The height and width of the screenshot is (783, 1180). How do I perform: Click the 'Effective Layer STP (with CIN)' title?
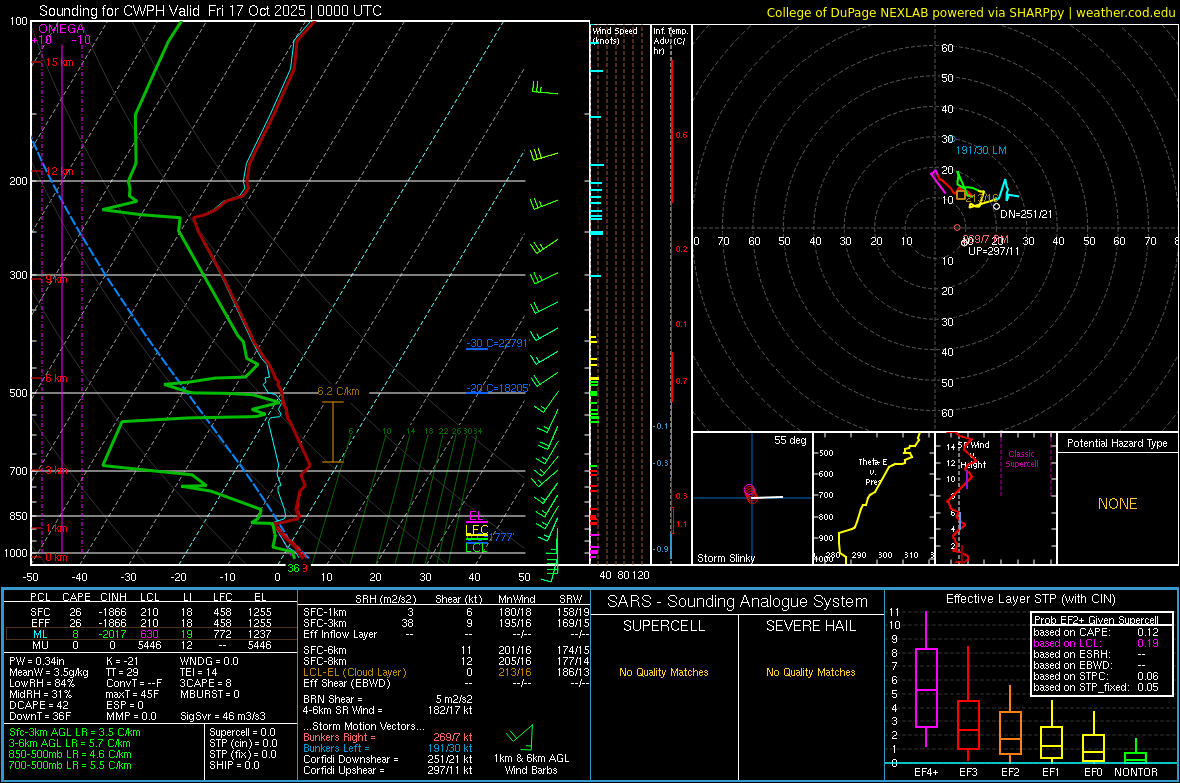click(x=1030, y=599)
